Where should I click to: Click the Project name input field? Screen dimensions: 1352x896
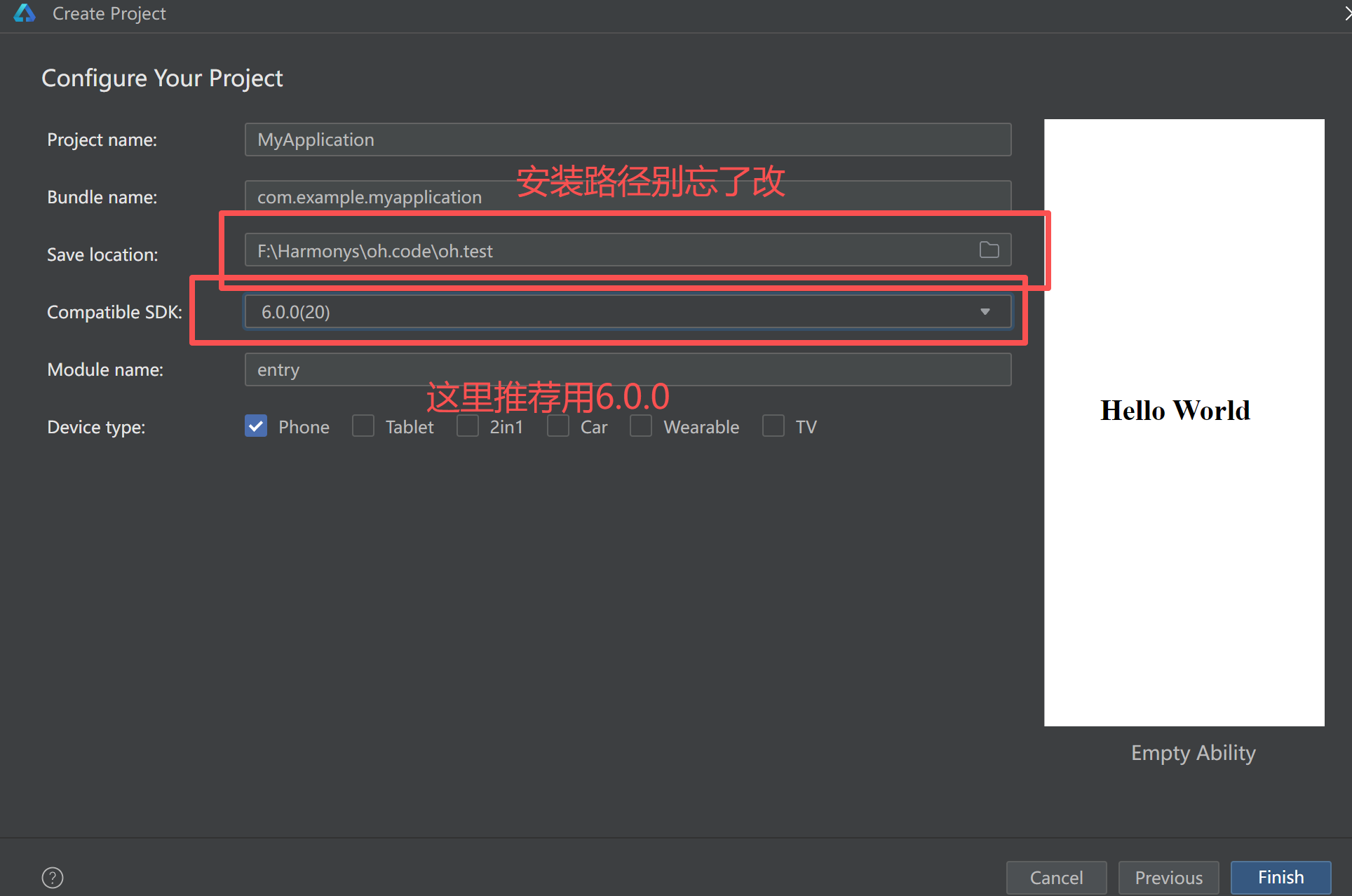tap(628, 139)
